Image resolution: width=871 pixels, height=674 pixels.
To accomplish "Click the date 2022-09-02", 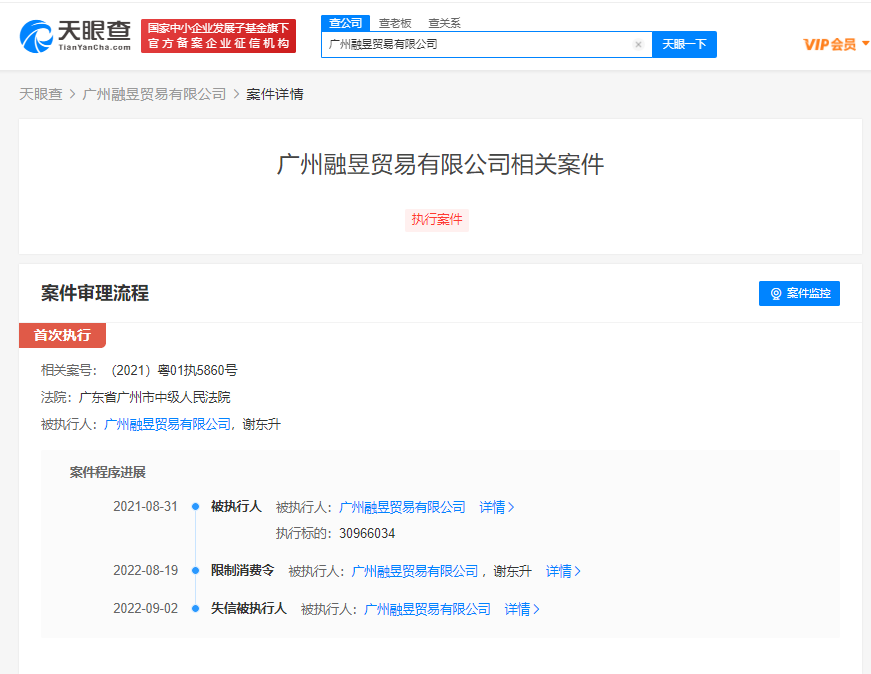I will (x=146, y=608).
